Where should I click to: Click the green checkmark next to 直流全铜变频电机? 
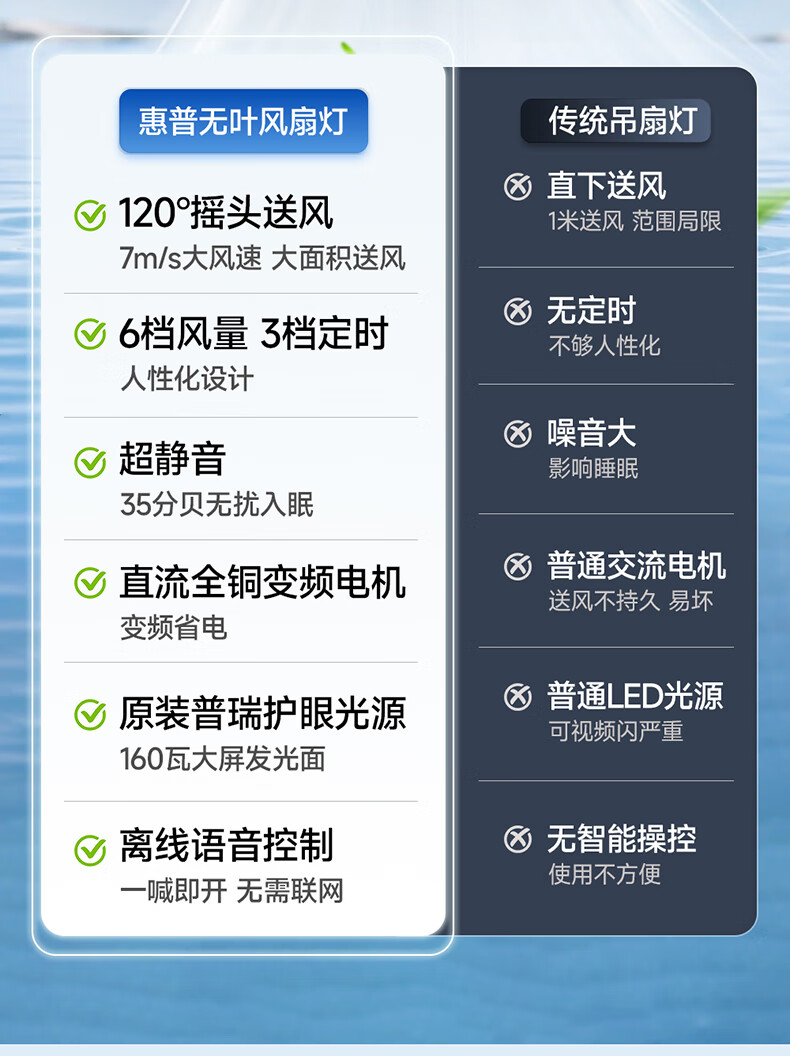(90, 583)
